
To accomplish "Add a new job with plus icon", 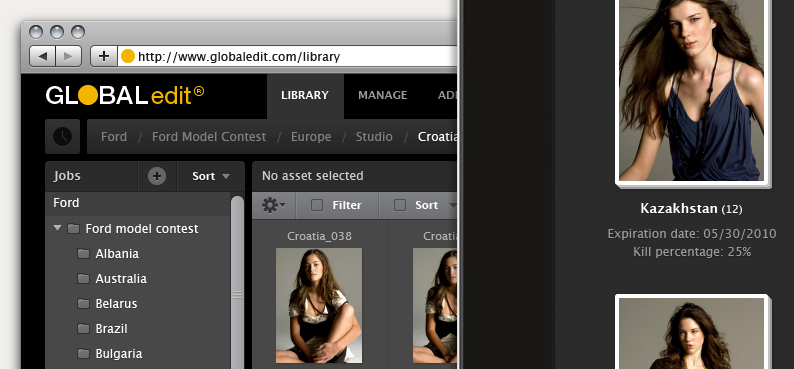I will [157, 176].
